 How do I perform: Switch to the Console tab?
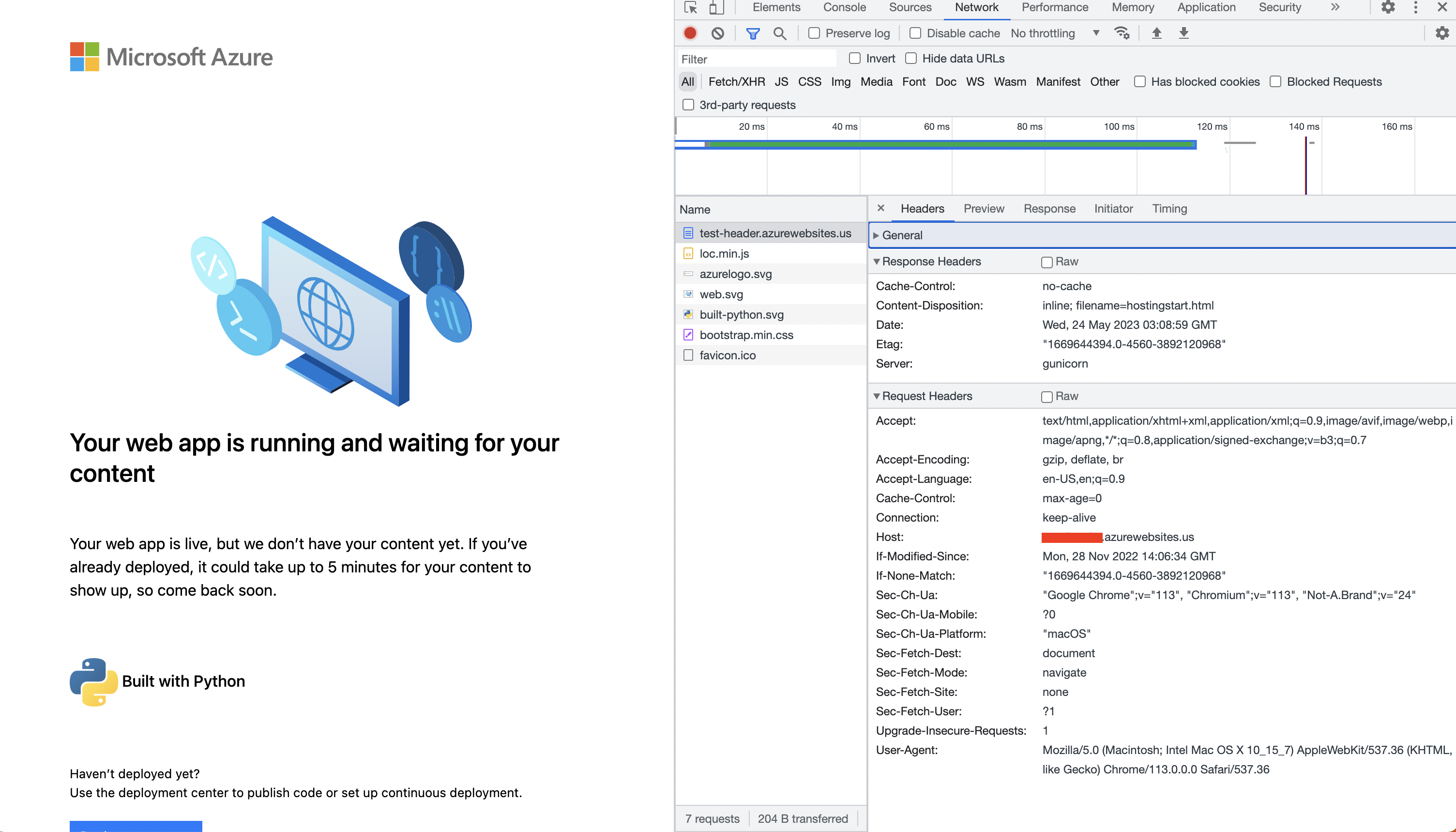coord(844,7)
